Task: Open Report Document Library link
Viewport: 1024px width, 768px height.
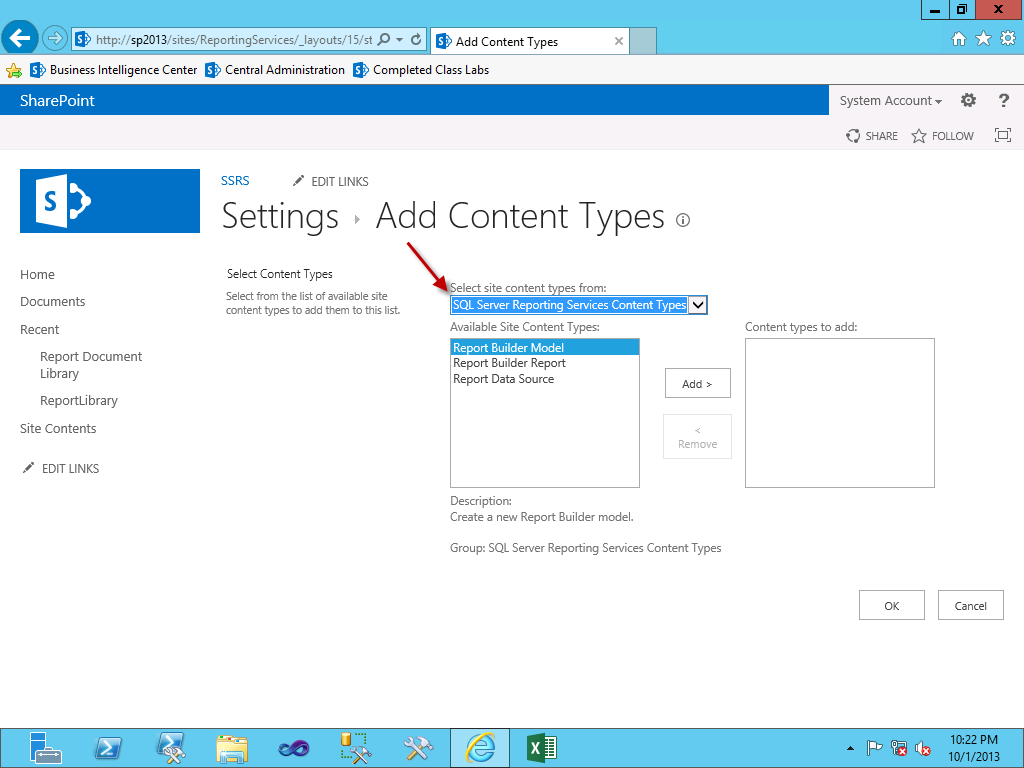Action: click(91, 365)
